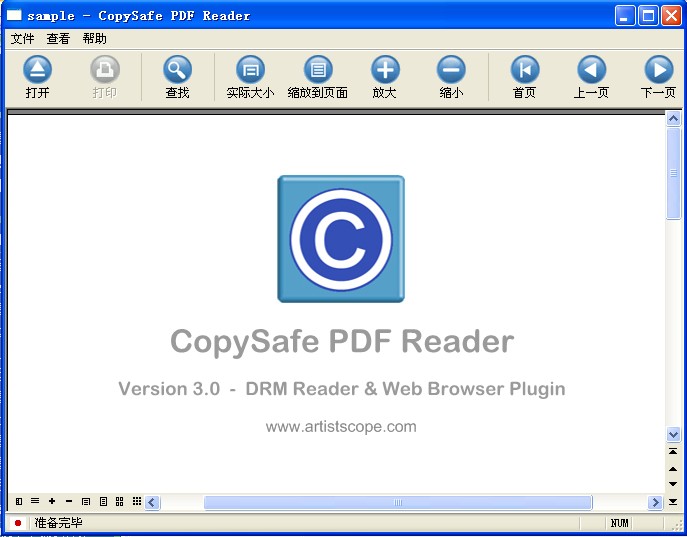Click the 准备完毕 status text

(x=58, y=523)
